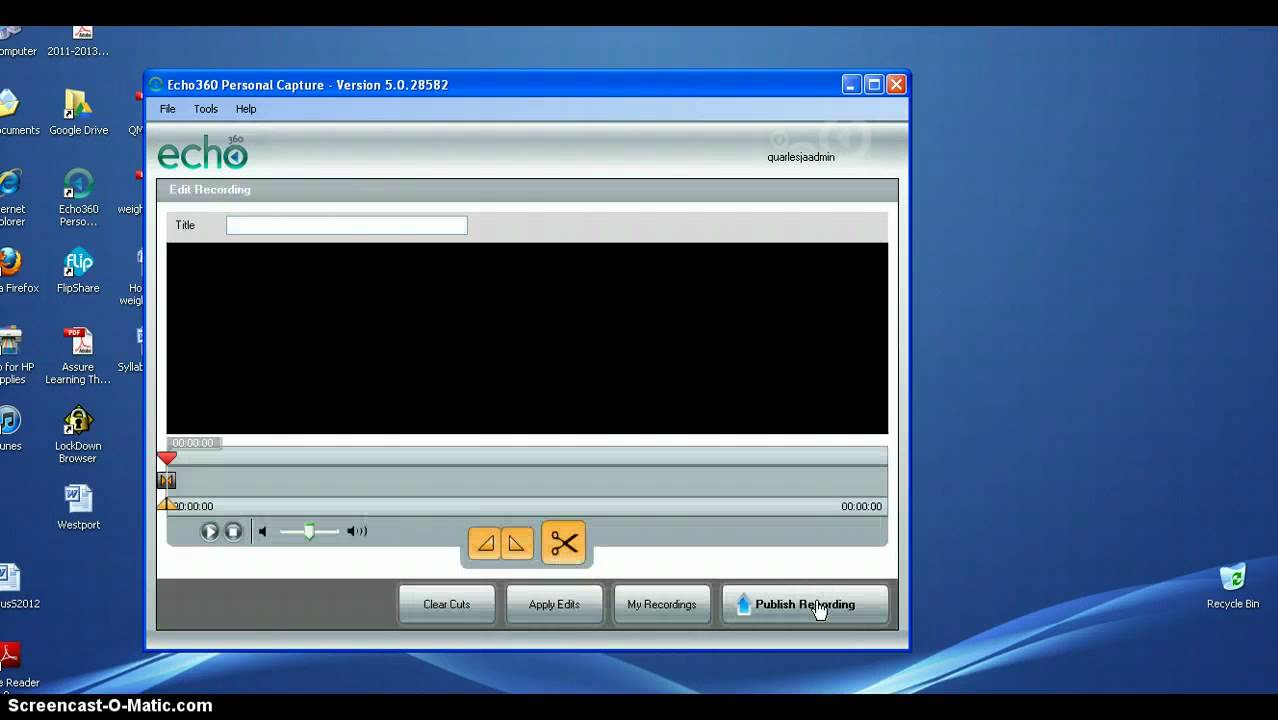
Task: Click into the Title input field
Action: (x=347, y=225)
